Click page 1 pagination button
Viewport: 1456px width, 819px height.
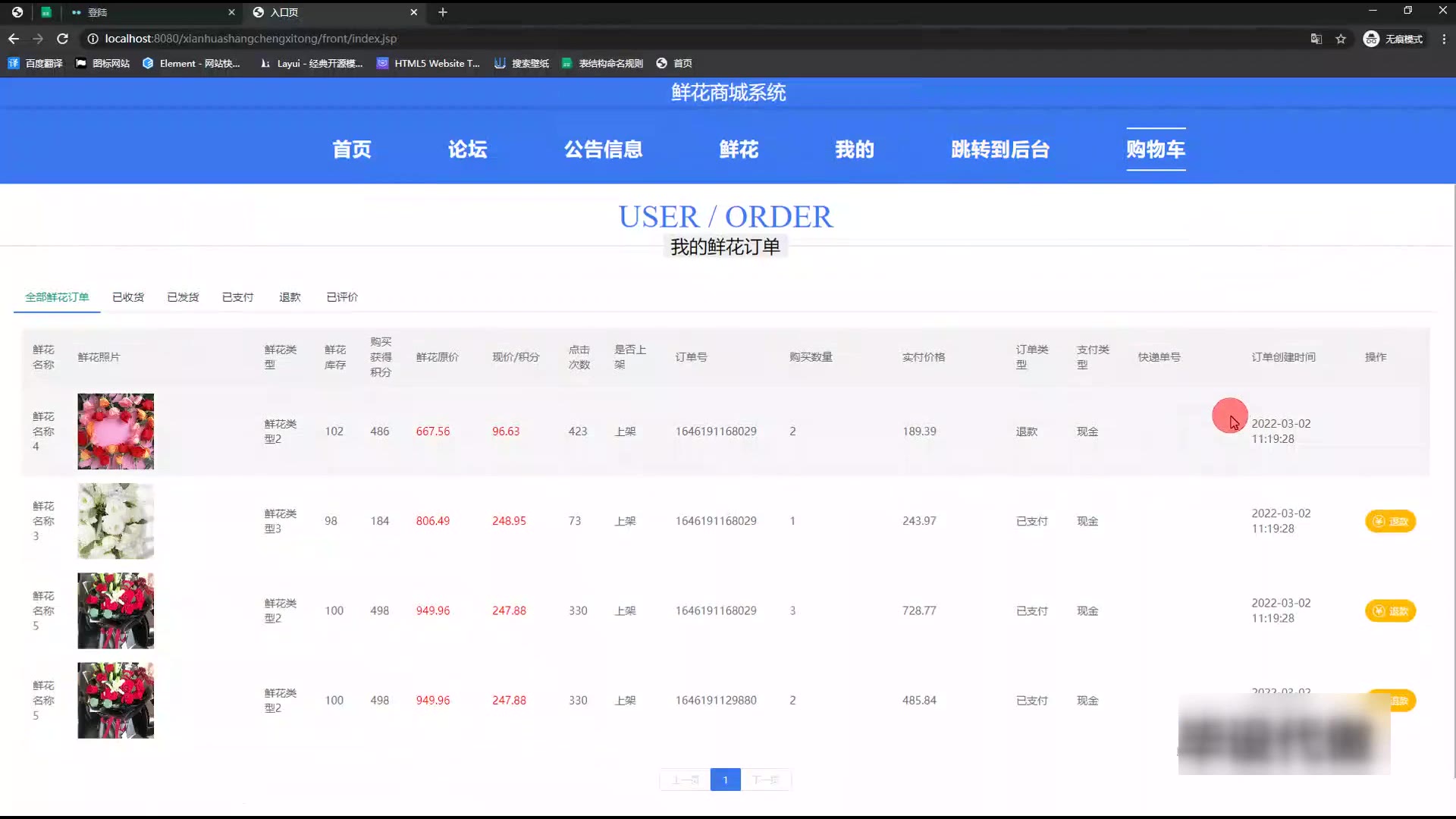725,780
